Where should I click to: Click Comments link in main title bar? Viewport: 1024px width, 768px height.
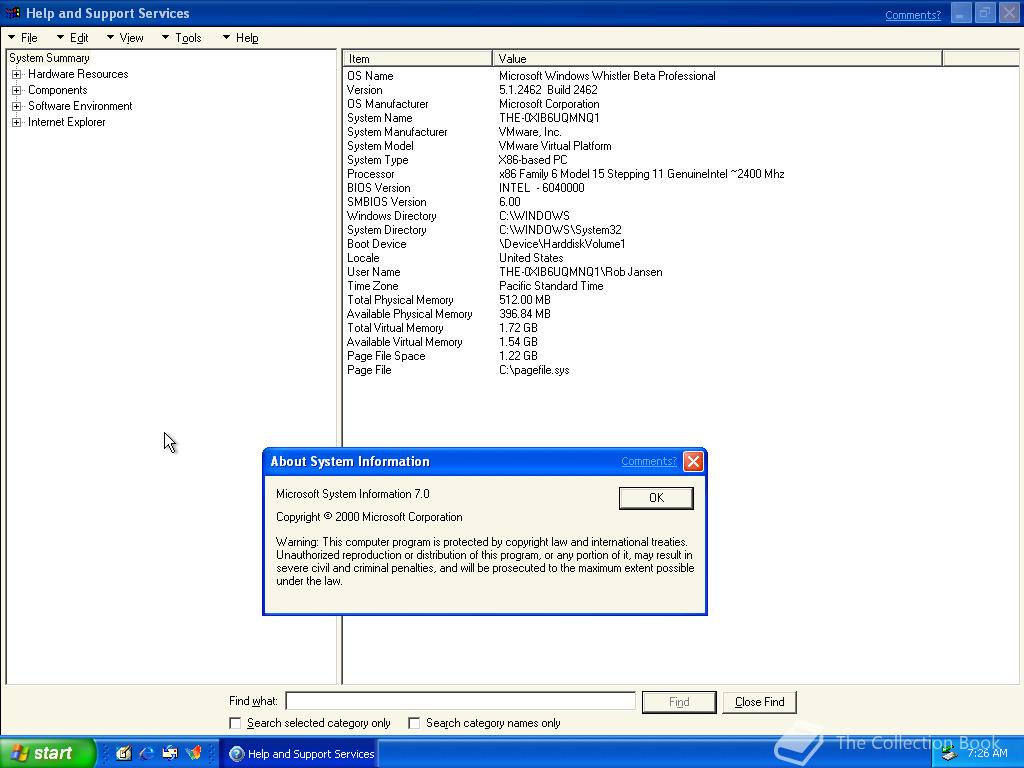[x=913, y=15]
